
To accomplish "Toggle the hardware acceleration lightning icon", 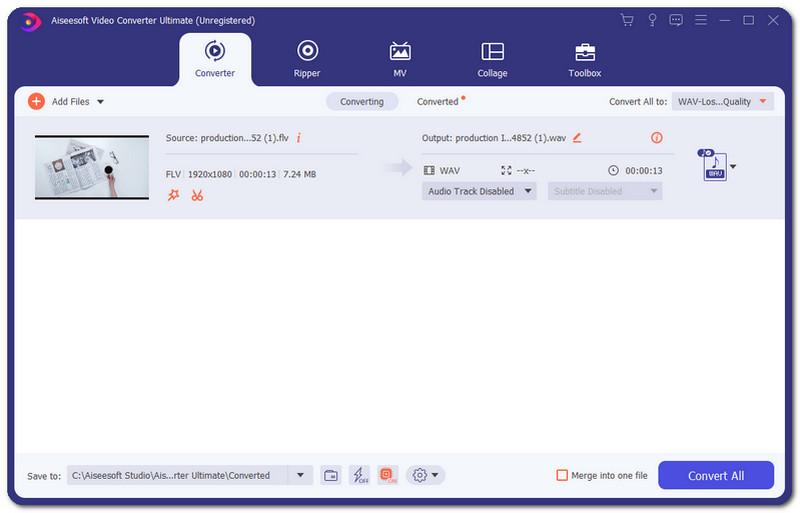I will tap(359, 475).
